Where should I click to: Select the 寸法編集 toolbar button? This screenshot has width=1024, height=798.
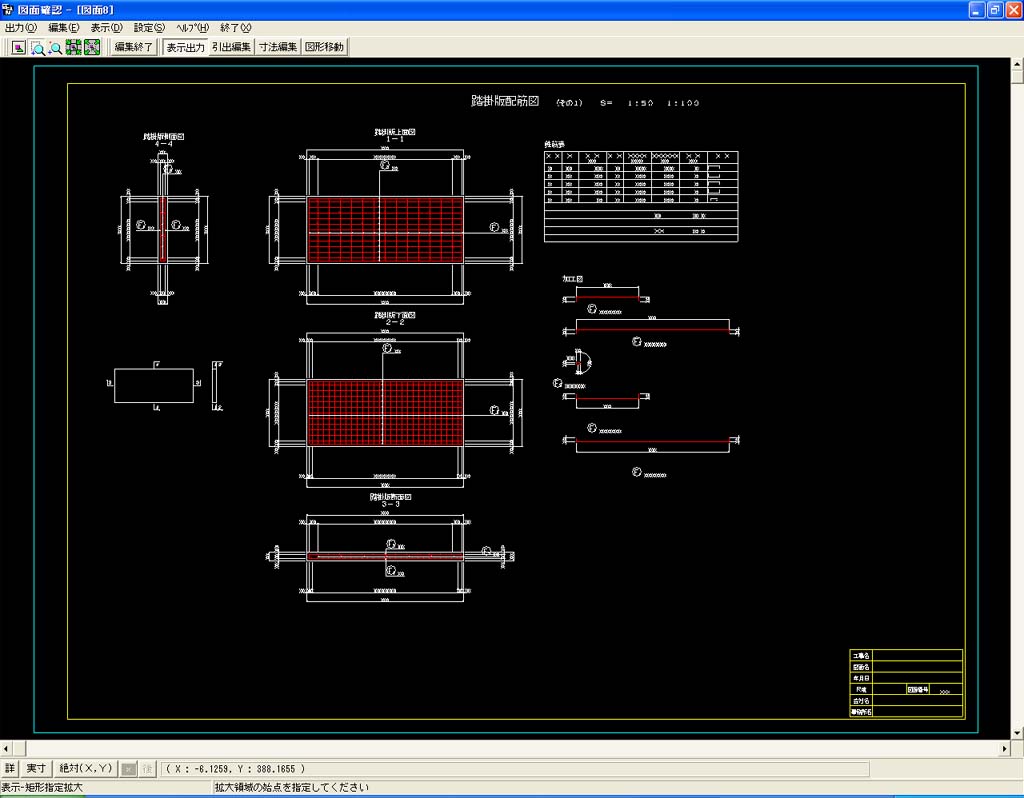pos(278,47)
